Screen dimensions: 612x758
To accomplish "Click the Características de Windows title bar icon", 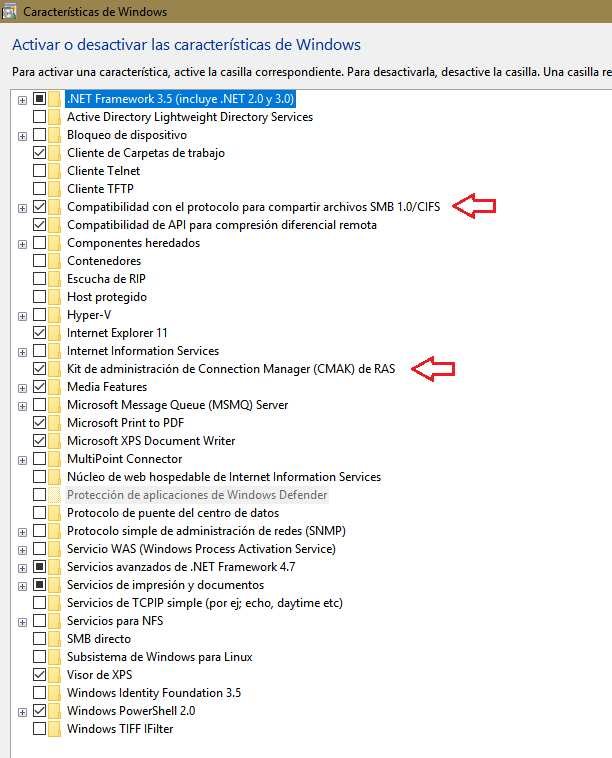I will pyautogui.click(x=9, y=12).
